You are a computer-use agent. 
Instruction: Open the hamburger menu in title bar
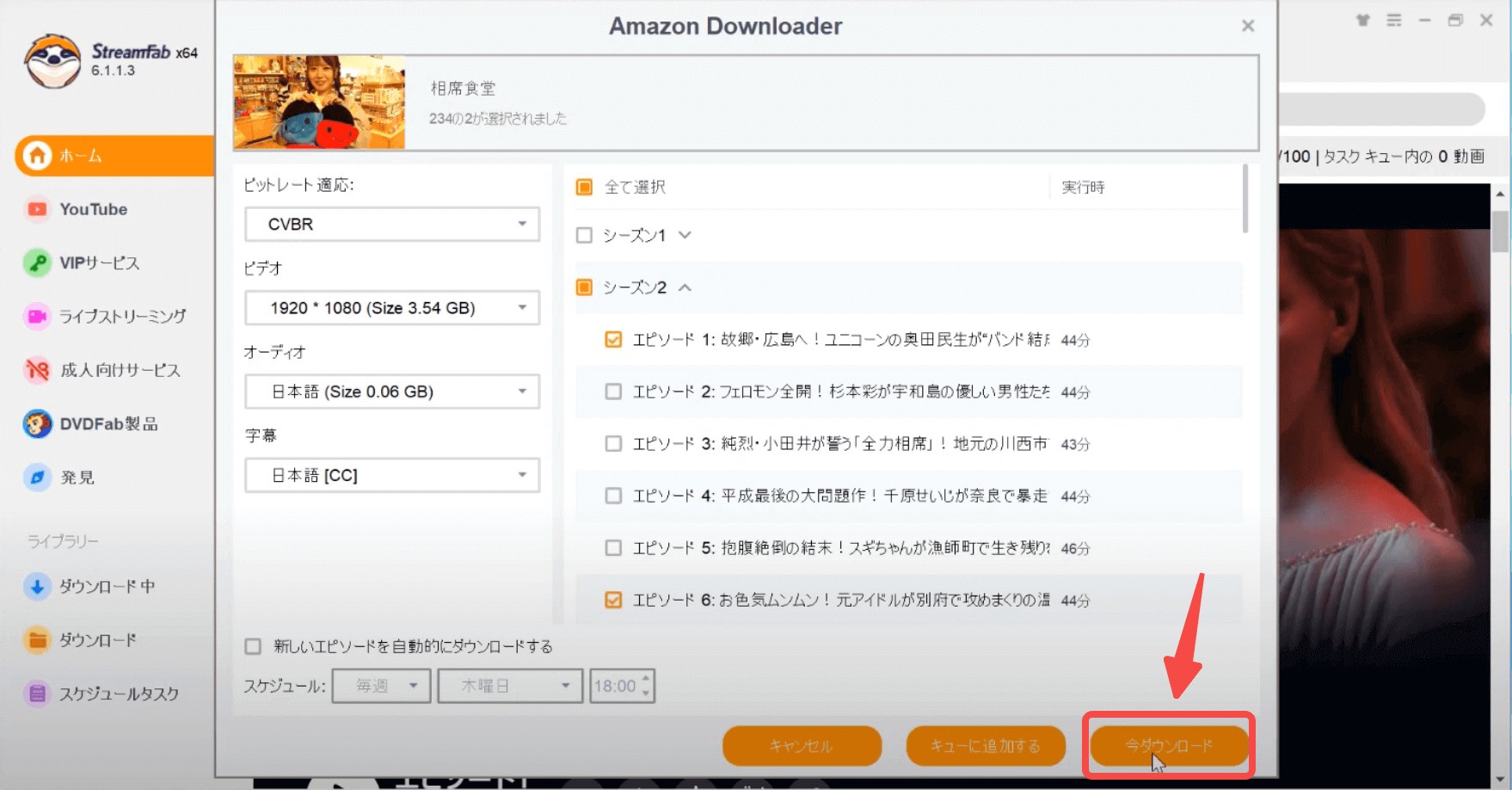coord(1394,20)
